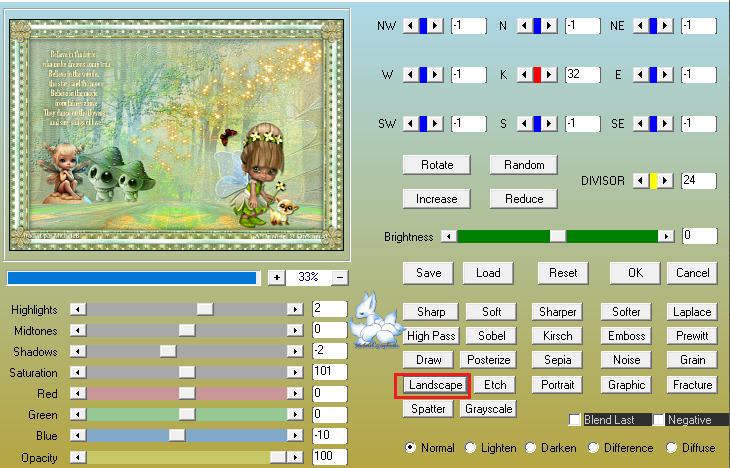This screenshot has height=468, width=730.
Task: Apply the Sharp preset
Action: coord(431,312)
